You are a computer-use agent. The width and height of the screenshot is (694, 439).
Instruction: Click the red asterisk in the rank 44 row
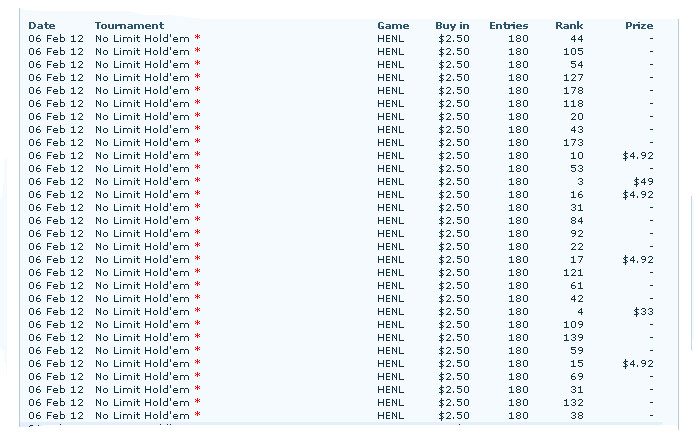coord(197,37)
